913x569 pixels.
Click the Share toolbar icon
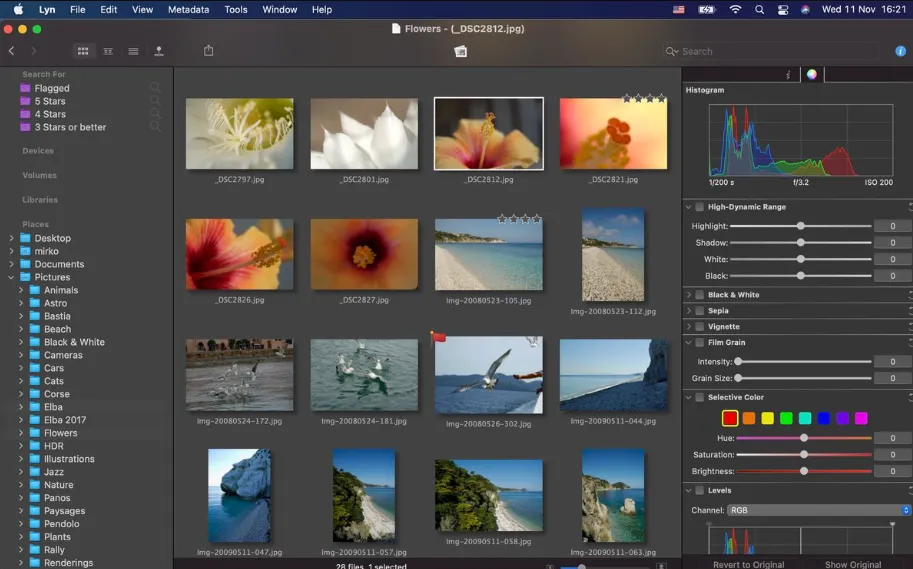(208, 51)
